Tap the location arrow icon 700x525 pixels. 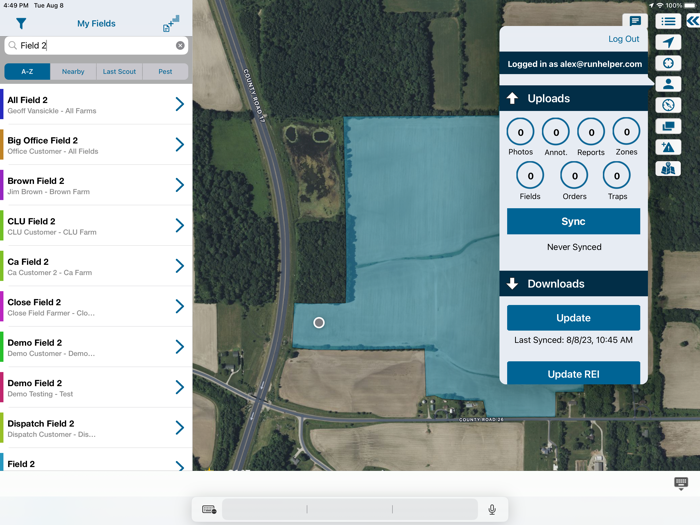(668, 42)
